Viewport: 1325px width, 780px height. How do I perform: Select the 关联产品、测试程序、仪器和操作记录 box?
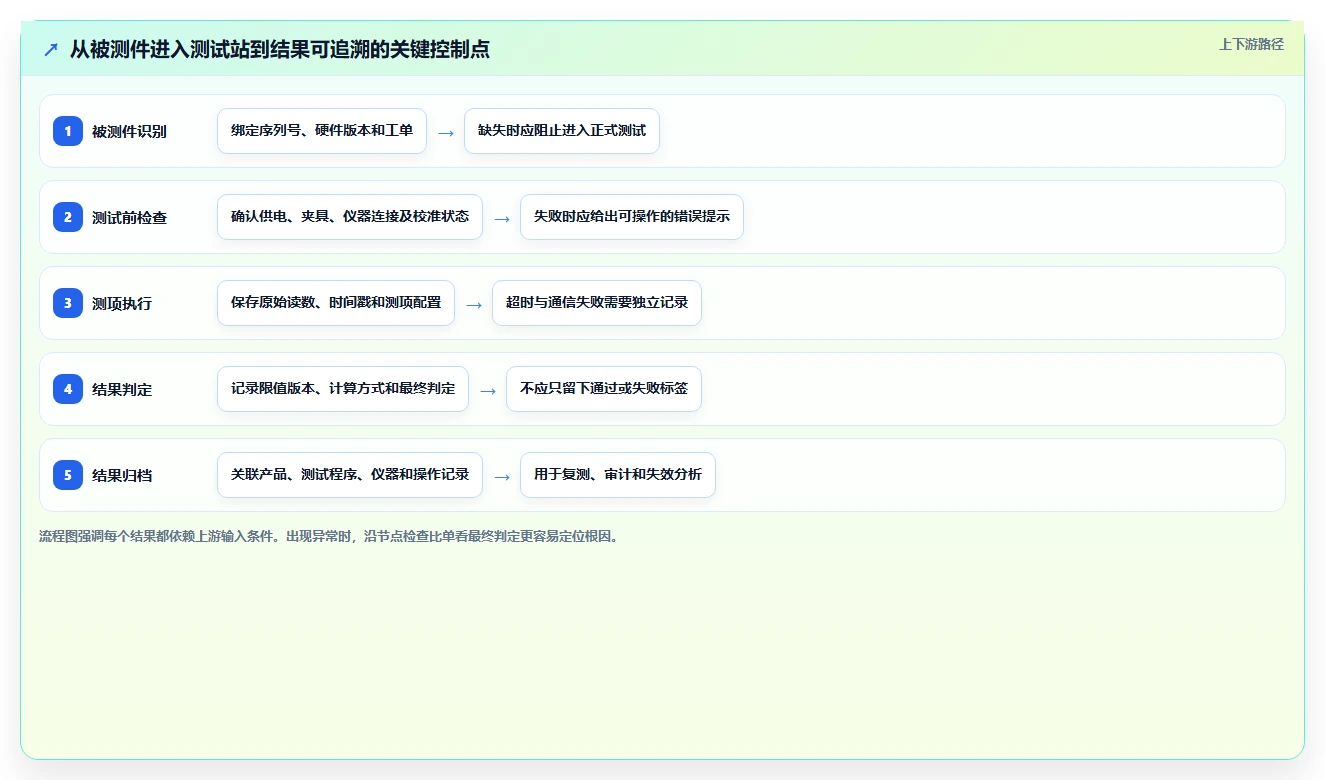coord(350,475)
